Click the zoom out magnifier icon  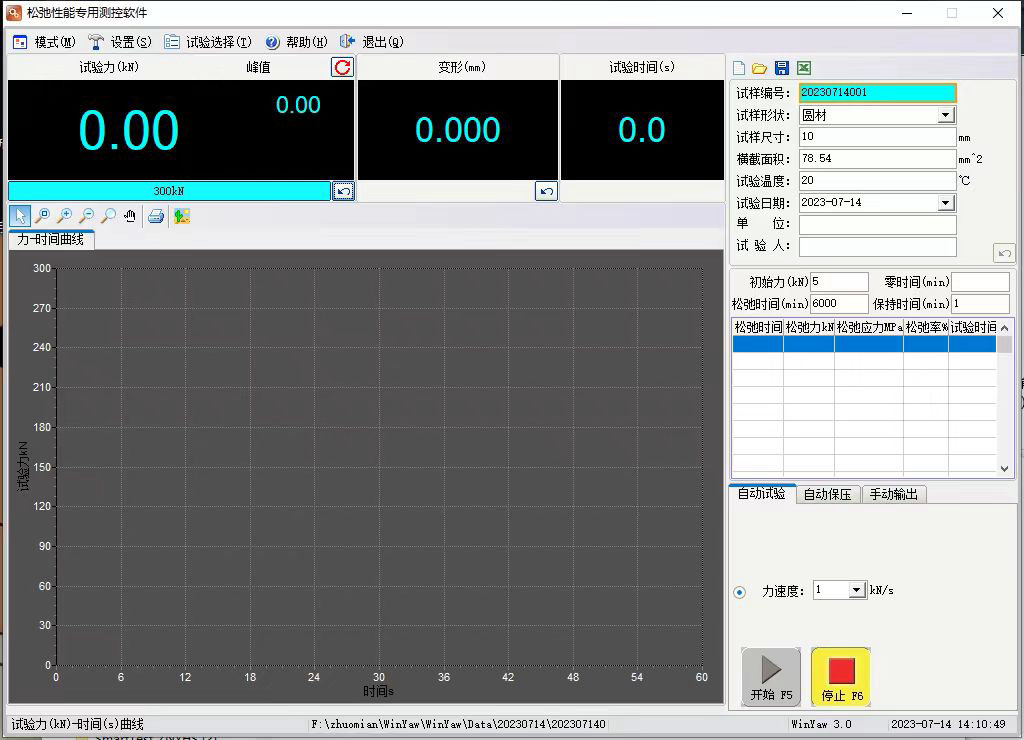86,216
